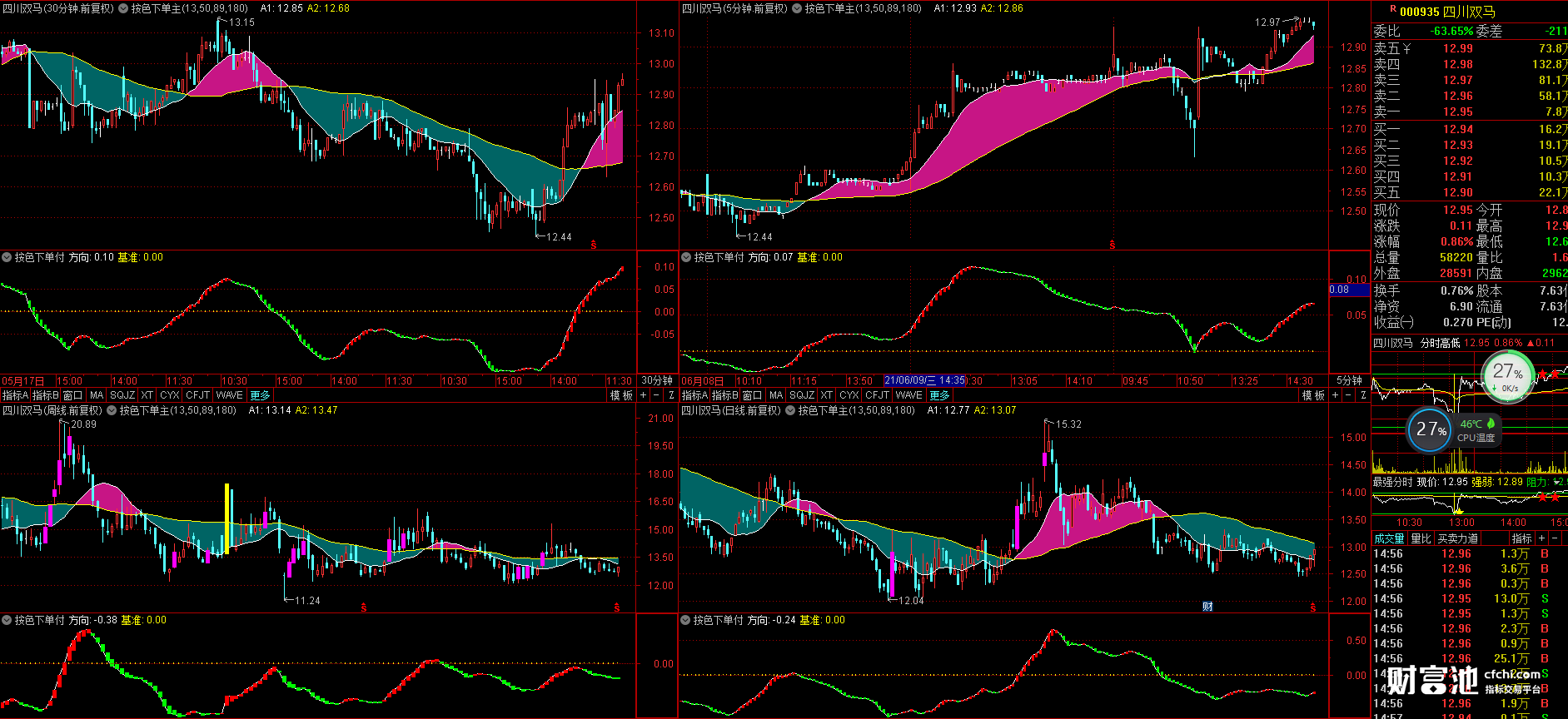Click the blue 27% CPU usage circle
Screen dimensions: 1568x719
pyautogui.click(x=1431, y=429)
